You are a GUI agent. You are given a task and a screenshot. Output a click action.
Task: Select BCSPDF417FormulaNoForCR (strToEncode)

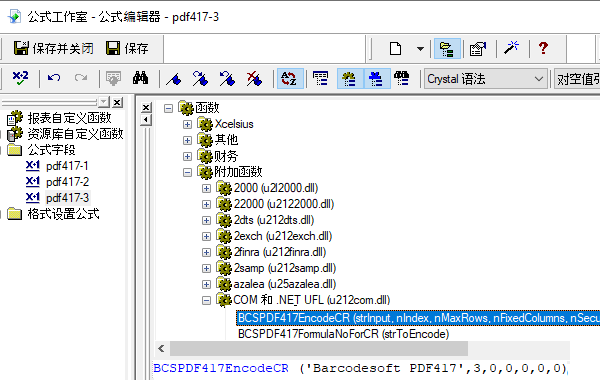pos(343,334)
